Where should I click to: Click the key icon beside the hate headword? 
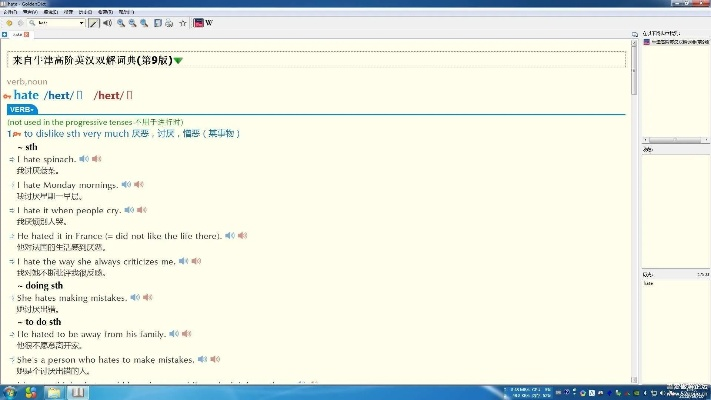(x=7, y=96)
